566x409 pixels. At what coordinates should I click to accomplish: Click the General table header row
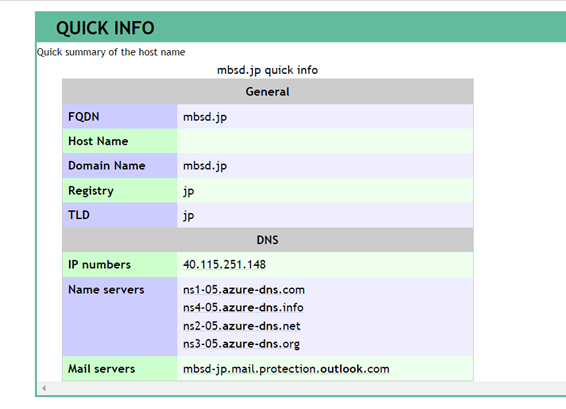(267, 92)
